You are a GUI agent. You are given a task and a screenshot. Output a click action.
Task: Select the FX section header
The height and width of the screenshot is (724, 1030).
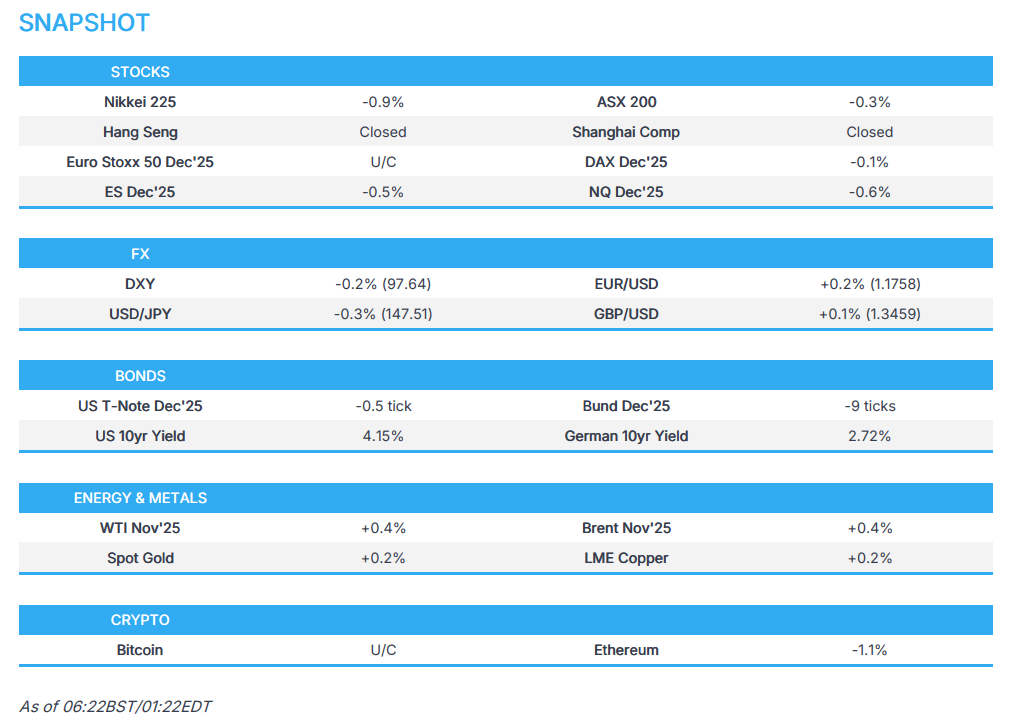coord(140,254)
